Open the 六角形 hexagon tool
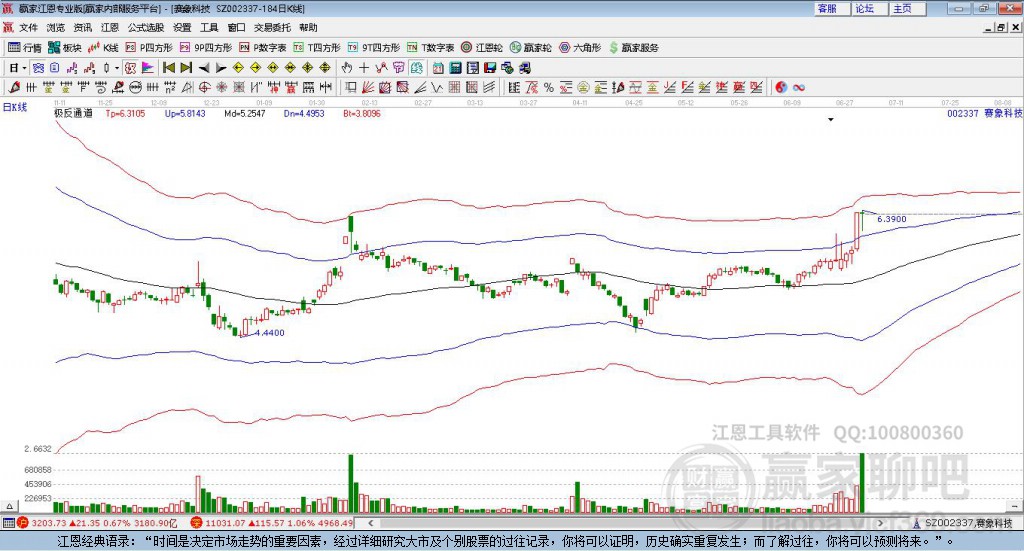The height and width of the screenshot is (551, 1024). point(580,48)
